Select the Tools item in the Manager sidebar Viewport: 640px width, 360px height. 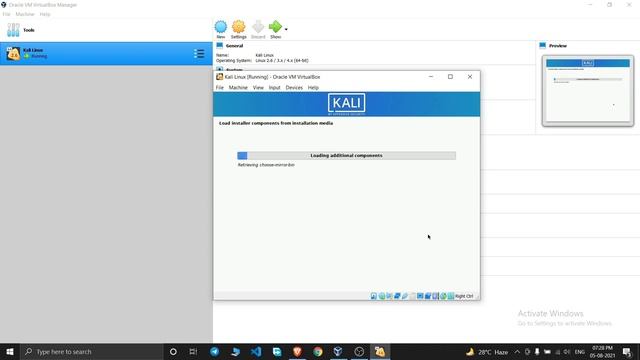(106, 30)
